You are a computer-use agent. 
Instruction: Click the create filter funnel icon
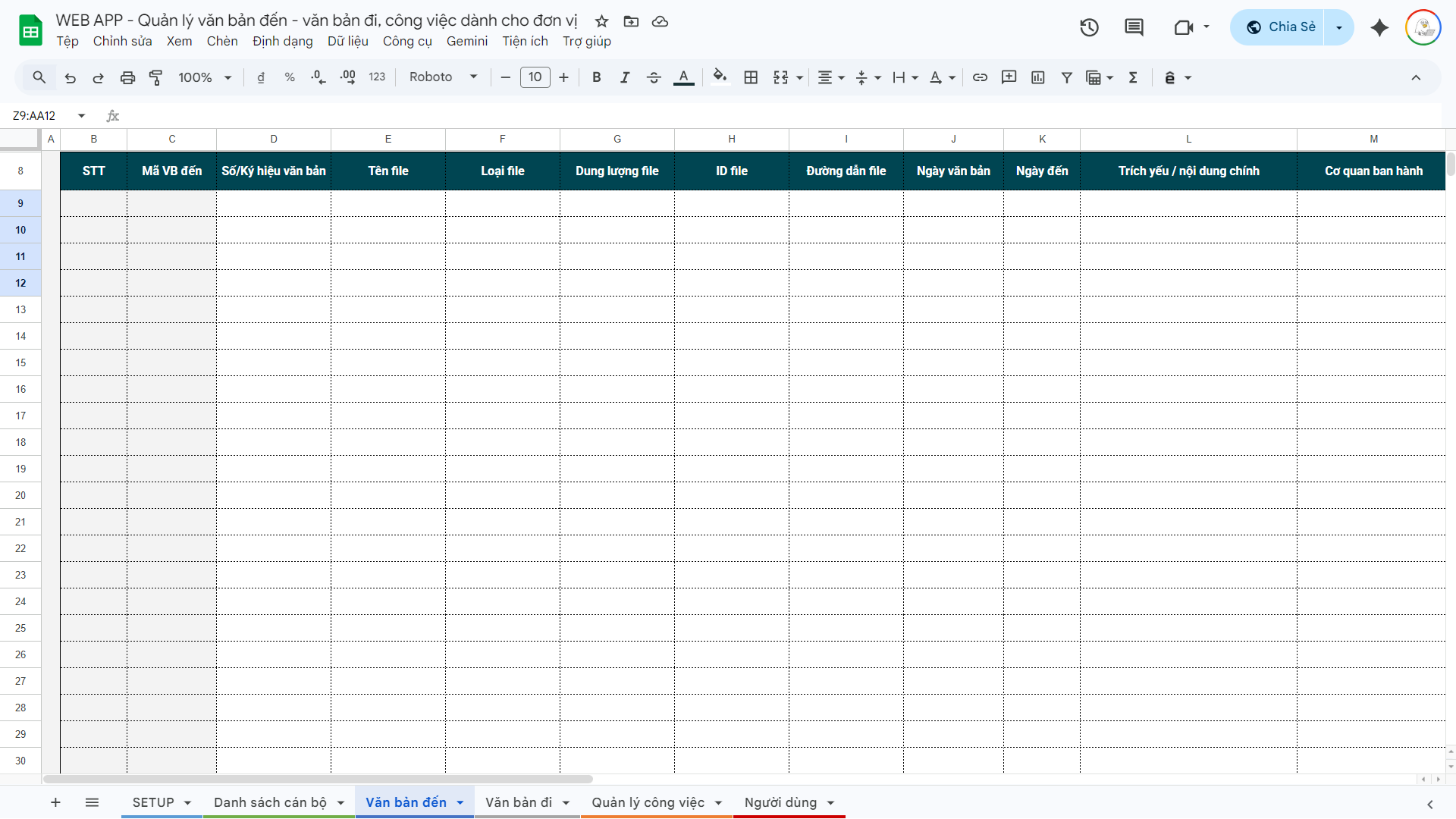click(x=1066, y=77)
